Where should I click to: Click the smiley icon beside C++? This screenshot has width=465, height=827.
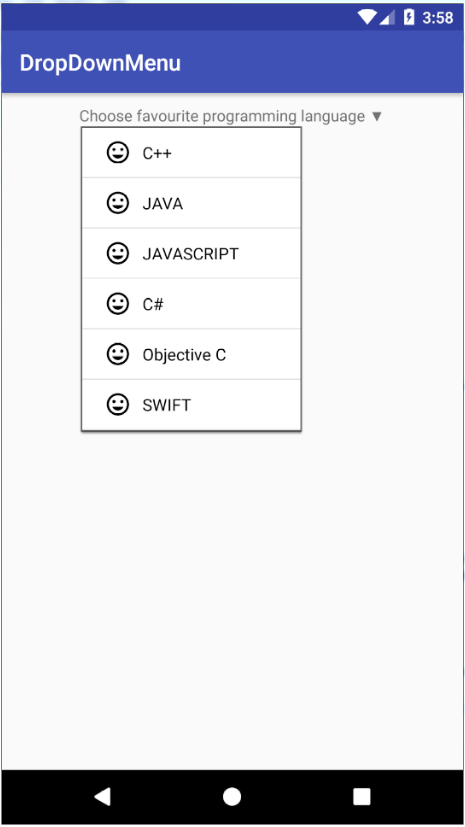118,153
